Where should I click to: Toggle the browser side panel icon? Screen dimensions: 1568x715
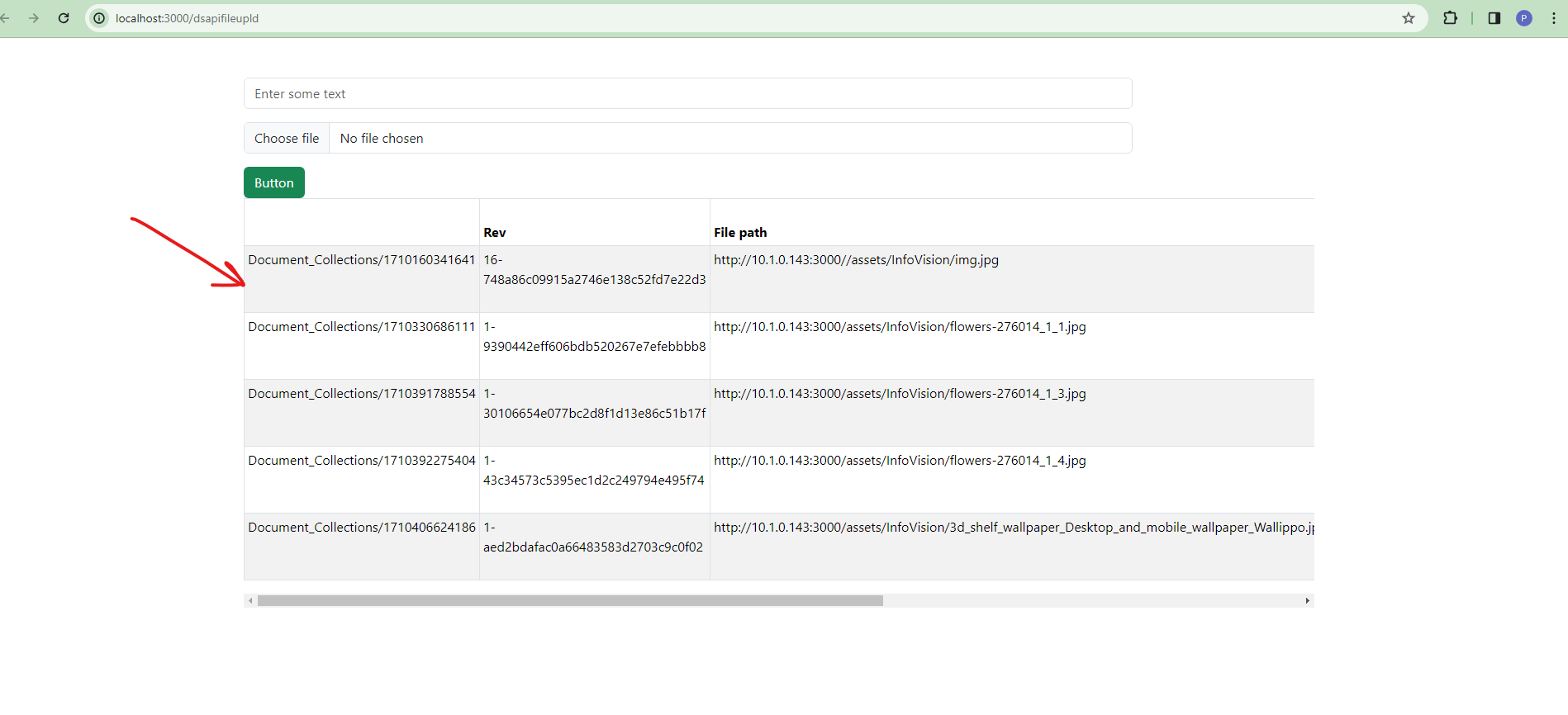tap(1494, 18)
